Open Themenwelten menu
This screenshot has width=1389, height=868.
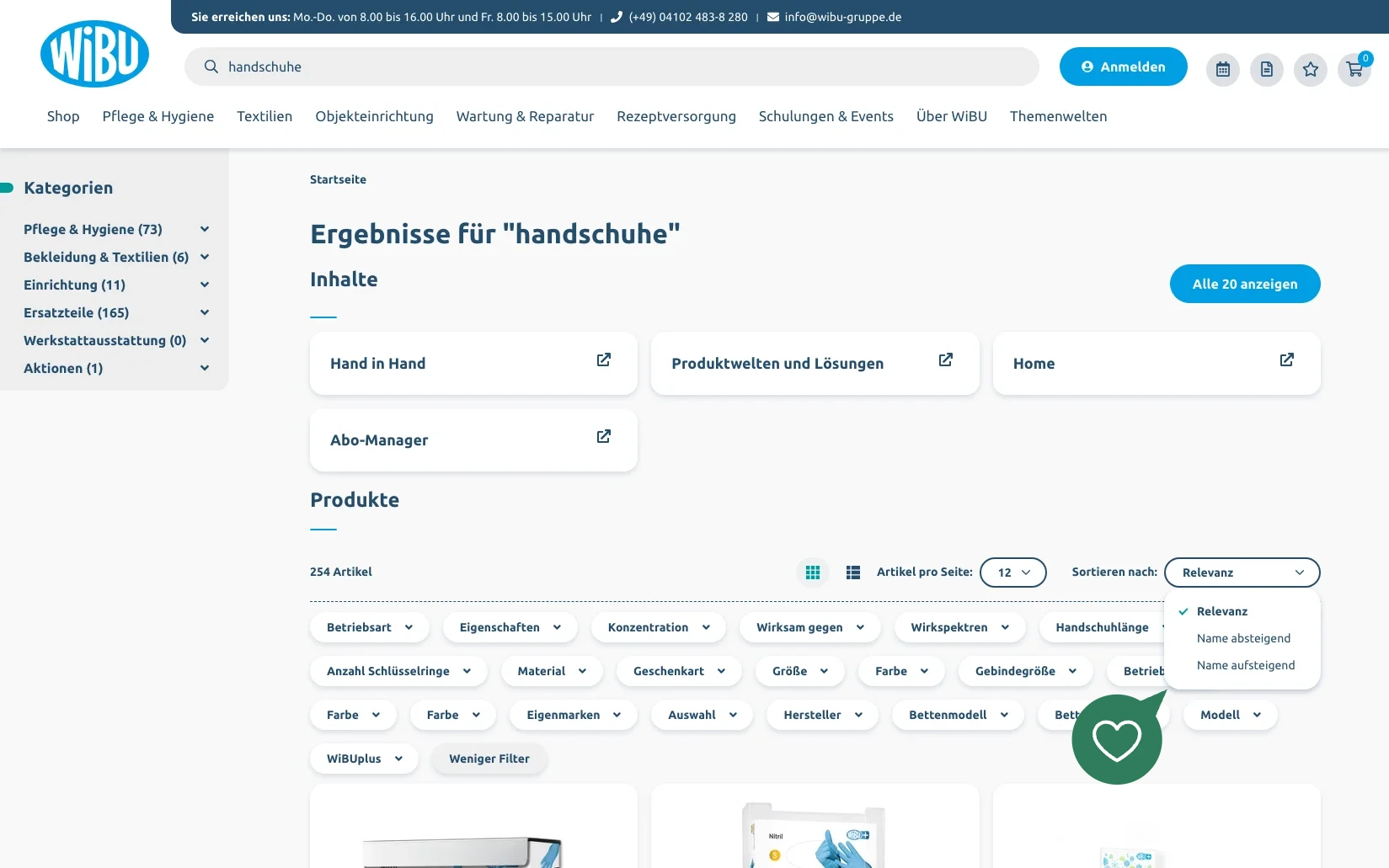click(x=1059, y=116)
